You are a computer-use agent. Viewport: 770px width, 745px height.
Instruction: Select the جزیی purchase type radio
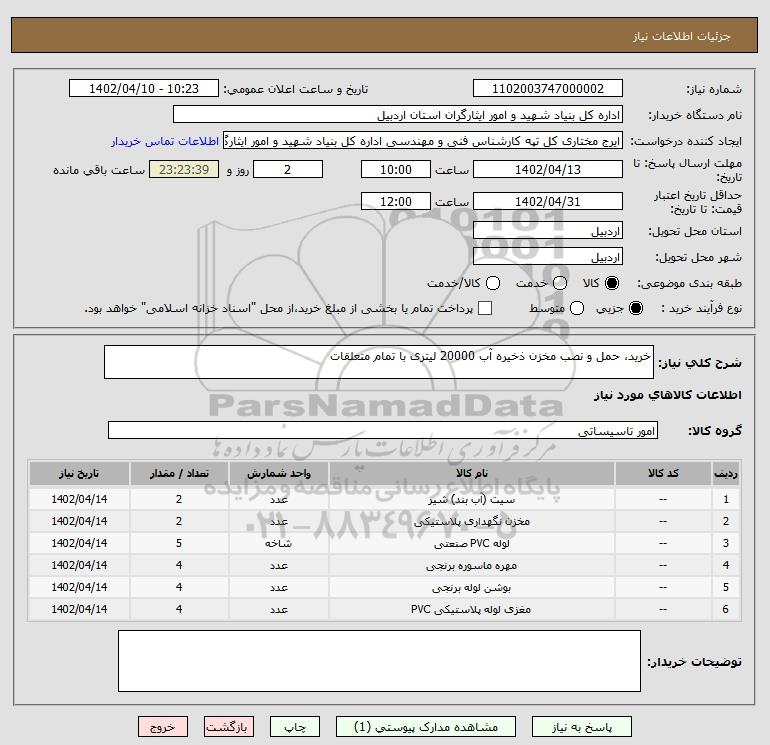[635, 308]
